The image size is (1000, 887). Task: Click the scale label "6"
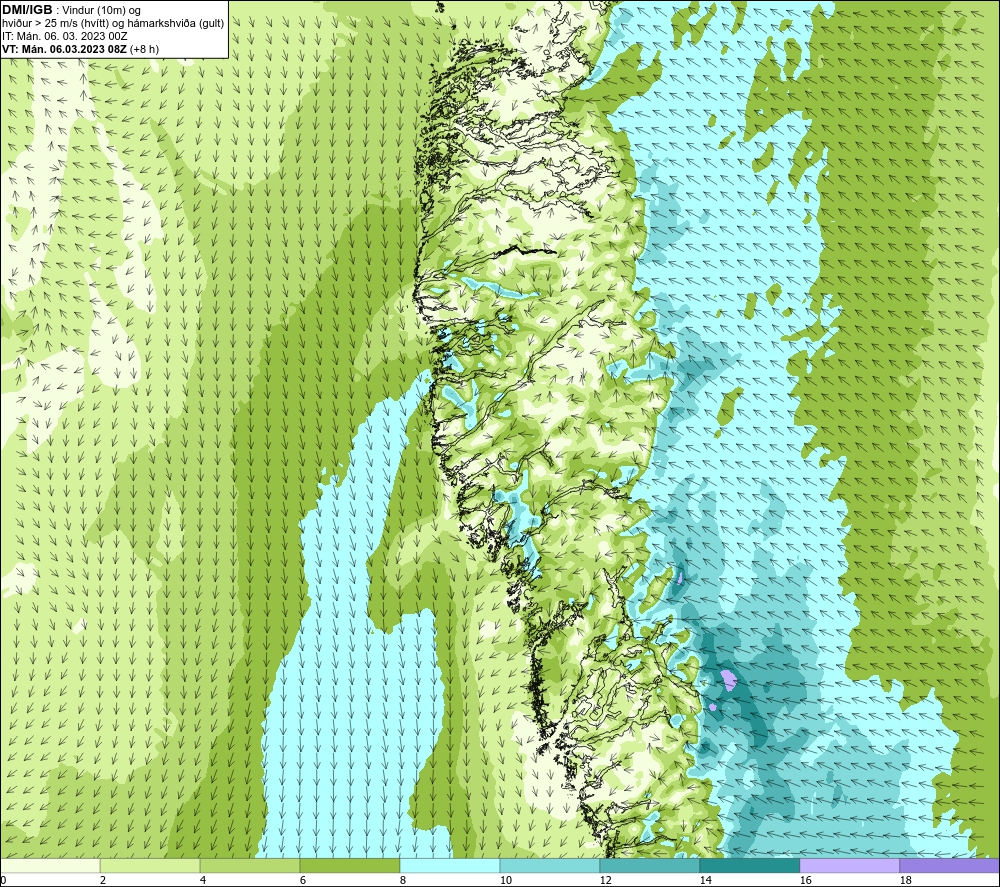click(303, 880)
